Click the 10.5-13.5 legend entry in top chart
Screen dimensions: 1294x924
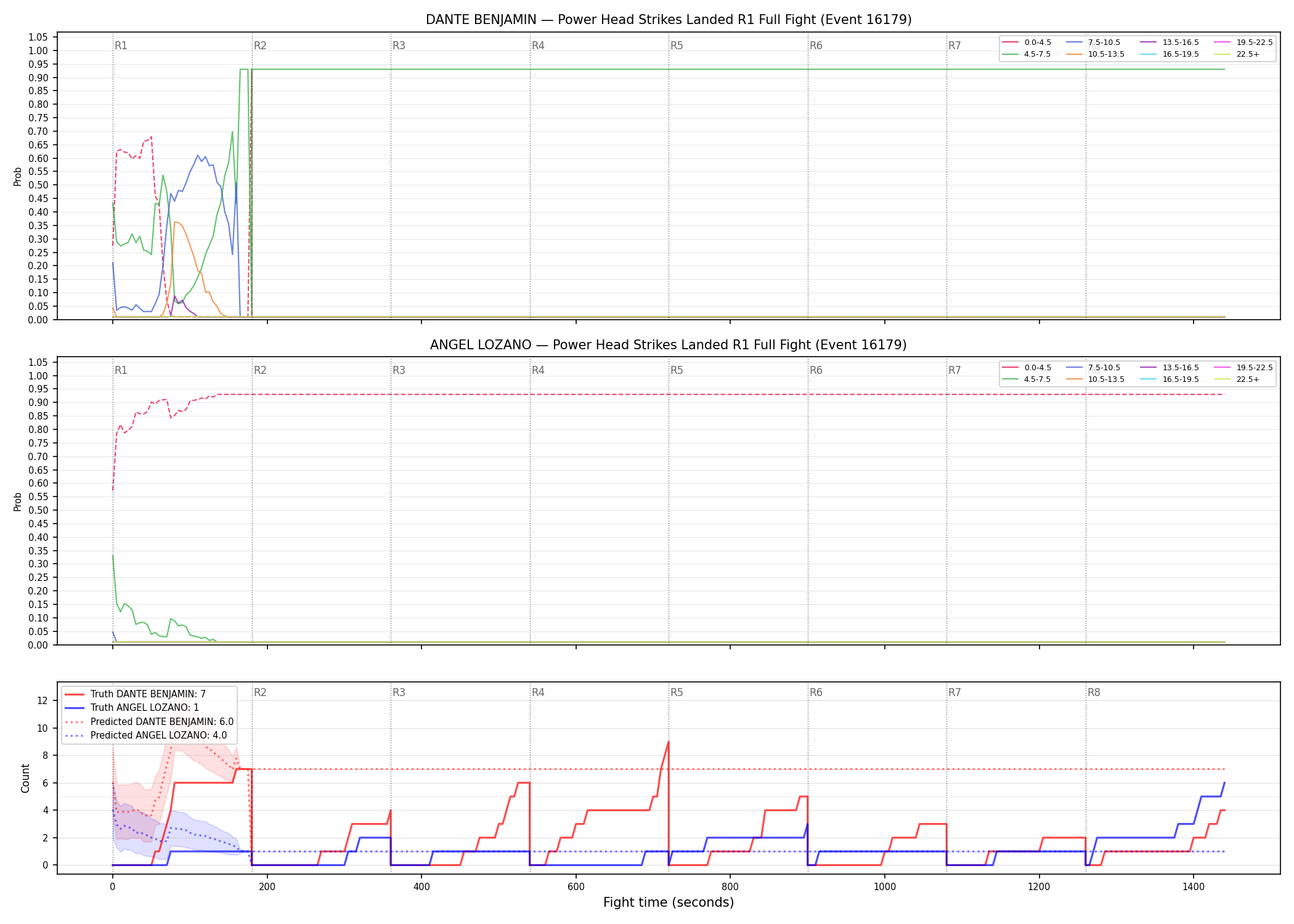(x=1096, y=54)
